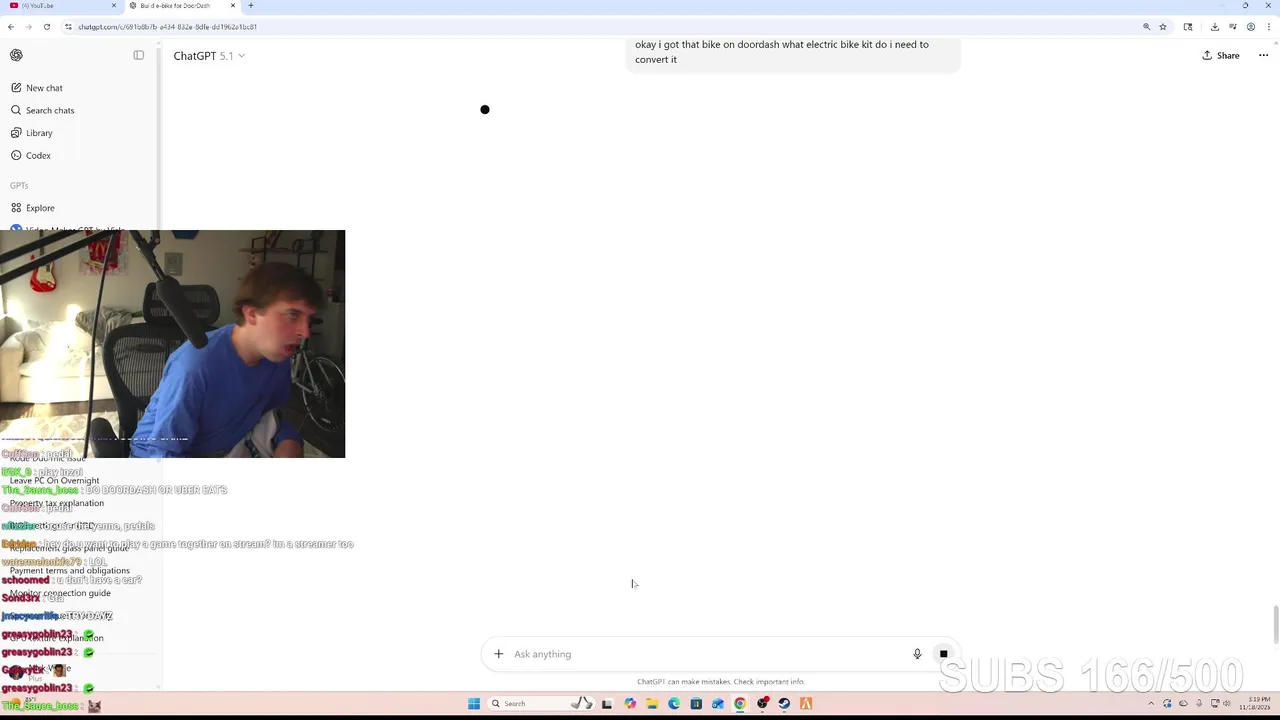Open the Chrome three-dot menu
The width and height of the screenshot is (1280, 720).
tap(1268, 27)
